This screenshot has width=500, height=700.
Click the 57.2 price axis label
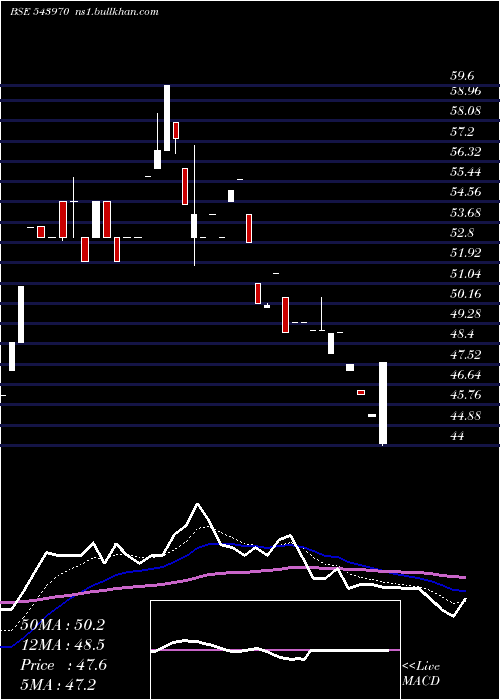462,131
